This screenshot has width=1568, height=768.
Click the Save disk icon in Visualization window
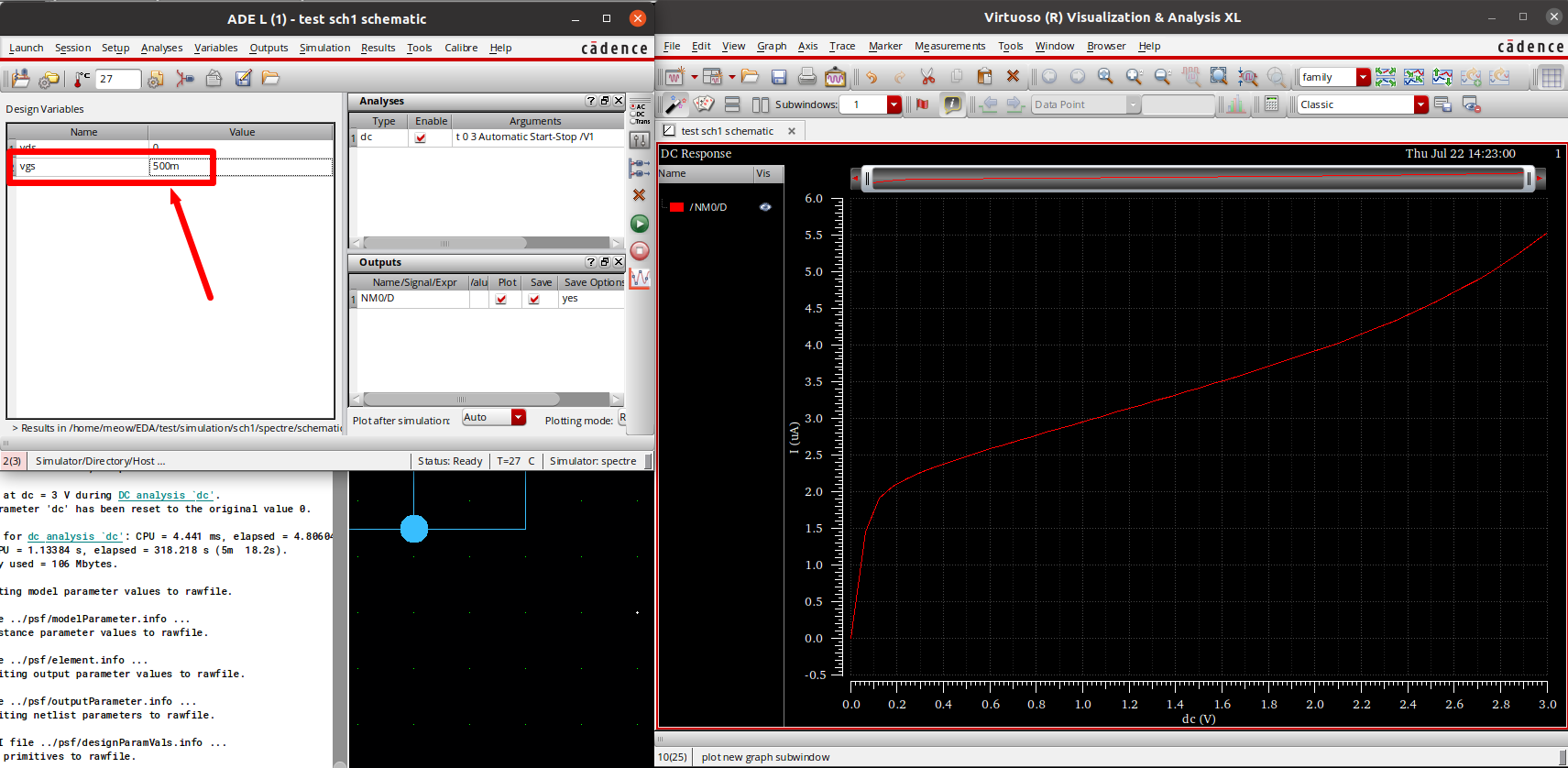tap(778, 77)
